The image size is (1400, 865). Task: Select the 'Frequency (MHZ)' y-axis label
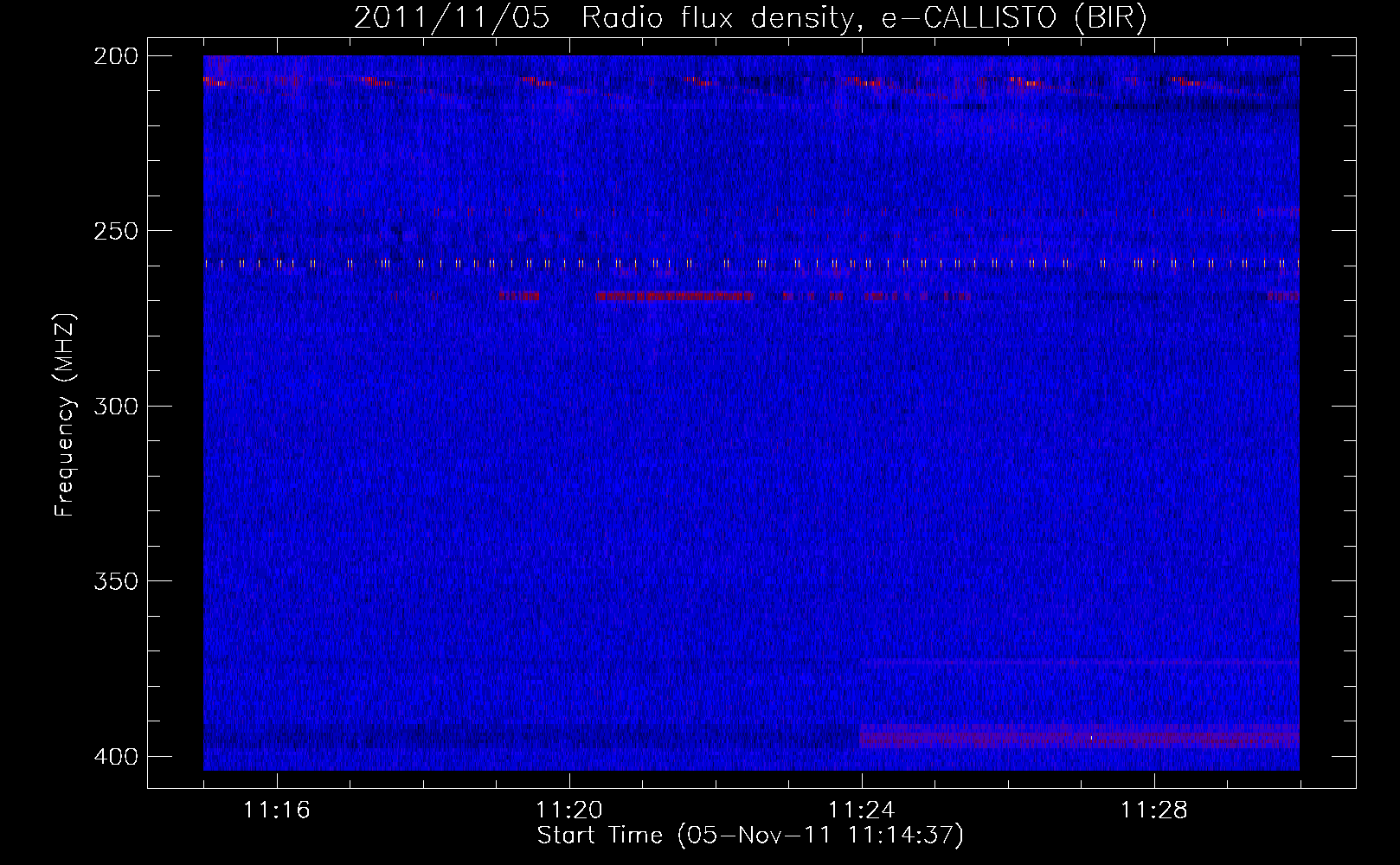[x=65, y=415]
